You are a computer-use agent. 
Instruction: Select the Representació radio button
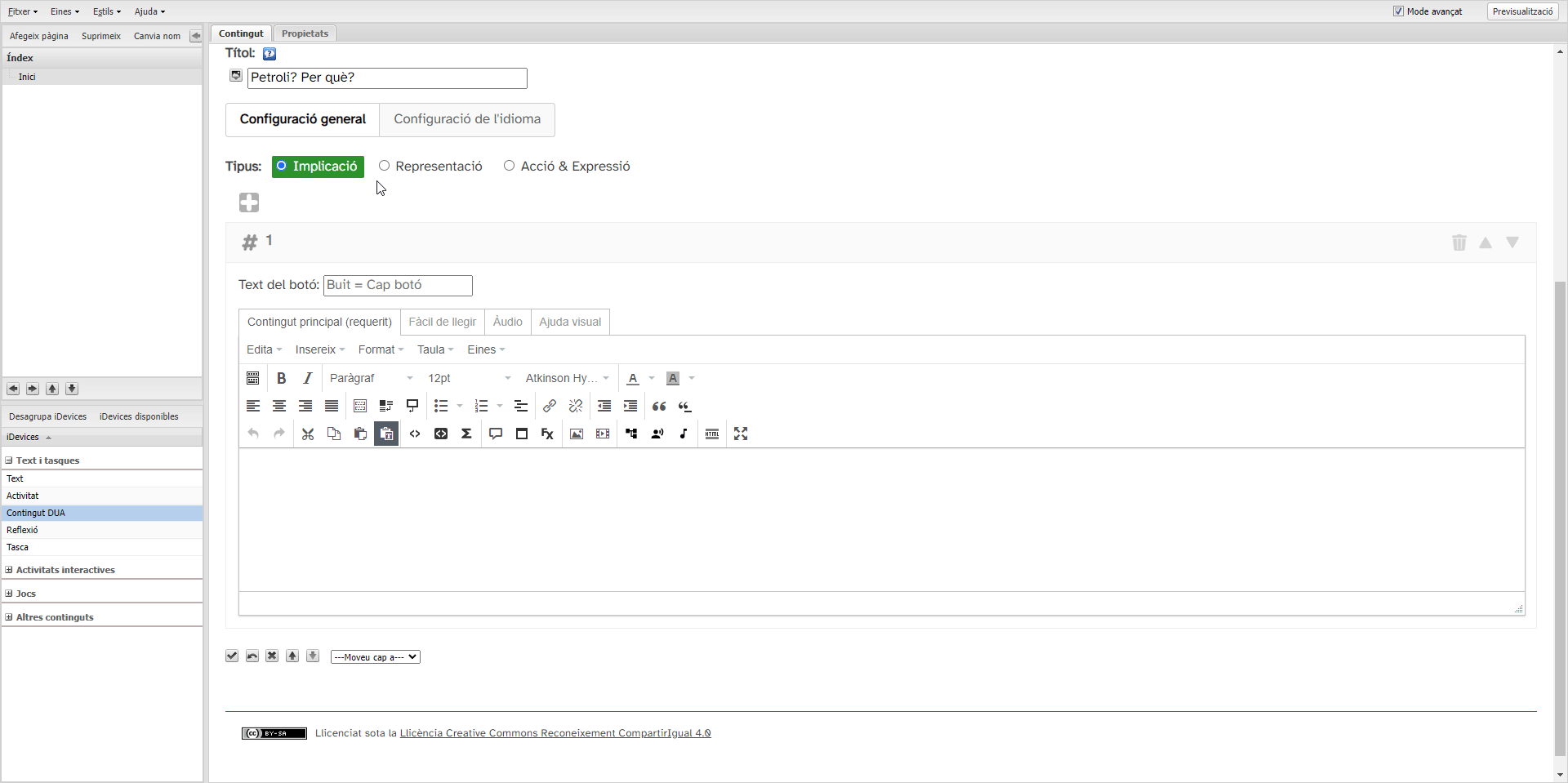click(x=384, y=166)
